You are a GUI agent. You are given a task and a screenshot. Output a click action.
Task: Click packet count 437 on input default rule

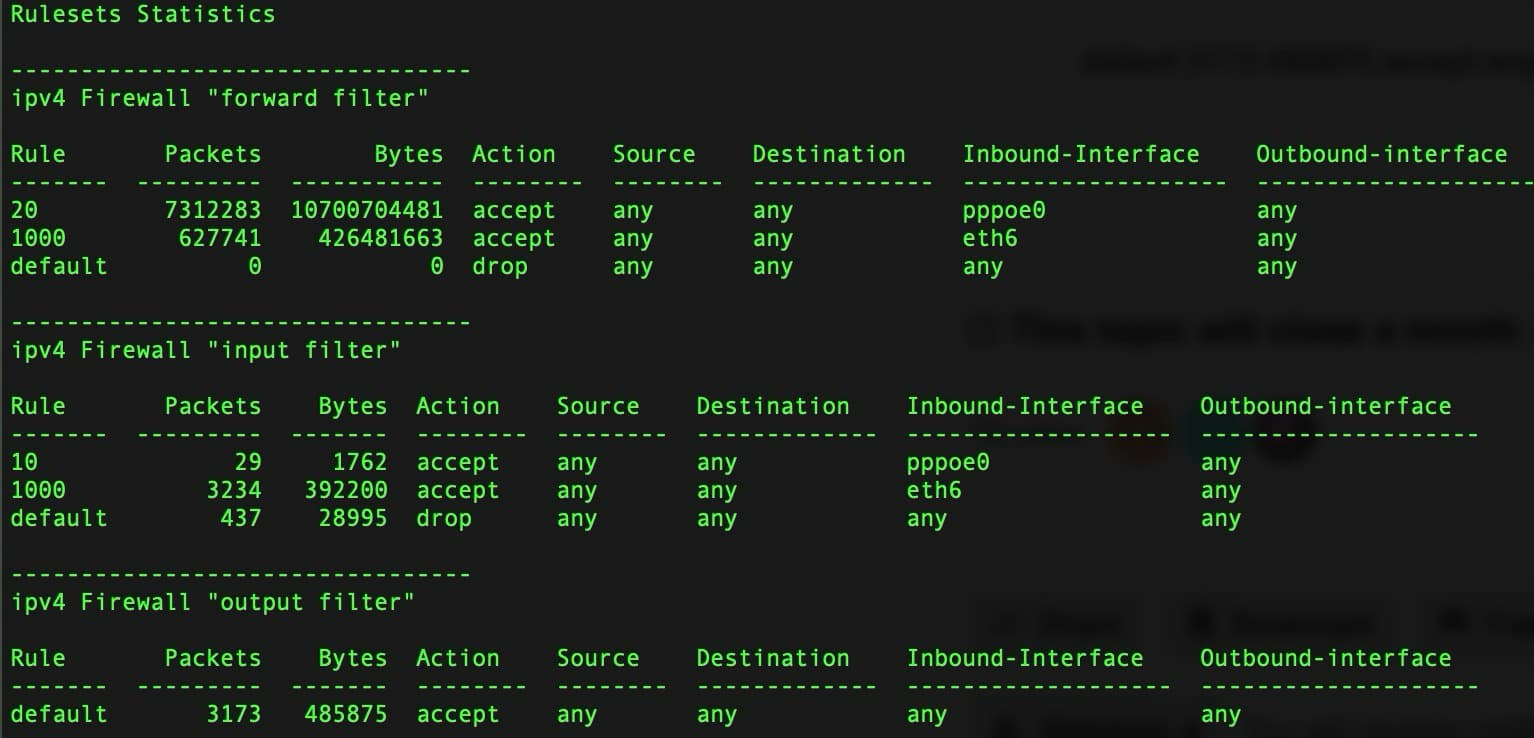point(241,519)
